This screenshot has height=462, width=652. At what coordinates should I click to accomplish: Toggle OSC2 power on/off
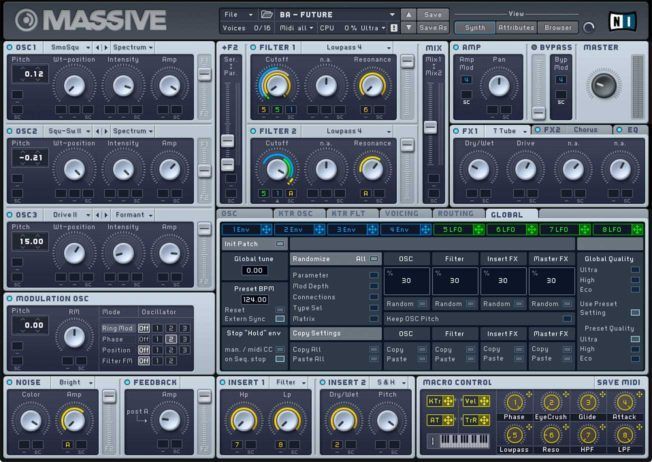click(10, 131)
